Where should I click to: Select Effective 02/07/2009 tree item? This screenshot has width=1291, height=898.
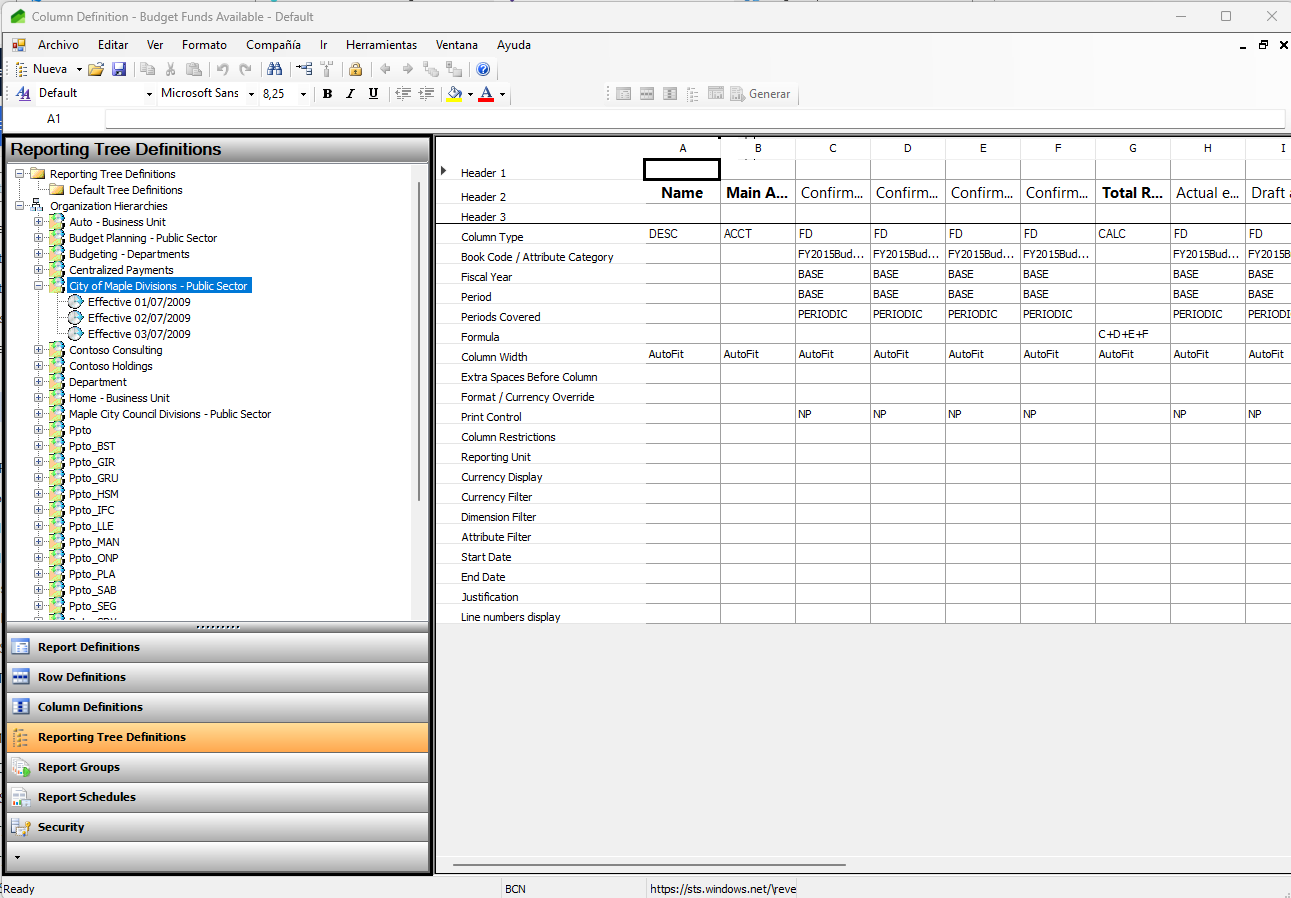[139, 318]
